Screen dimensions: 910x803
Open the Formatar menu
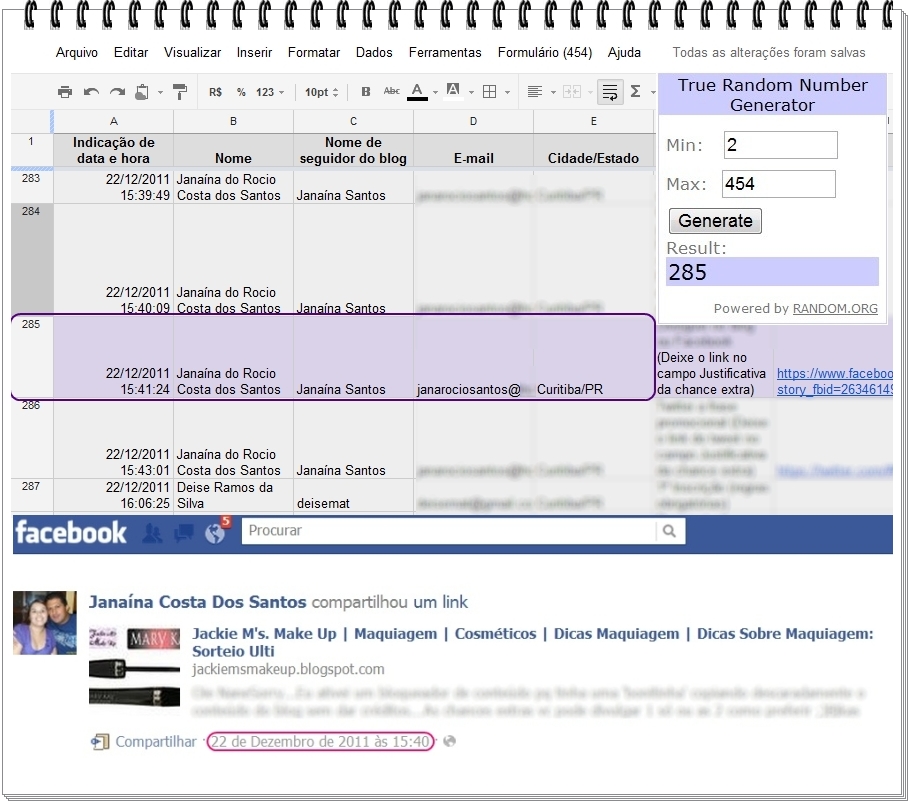[x=314, y=52]
